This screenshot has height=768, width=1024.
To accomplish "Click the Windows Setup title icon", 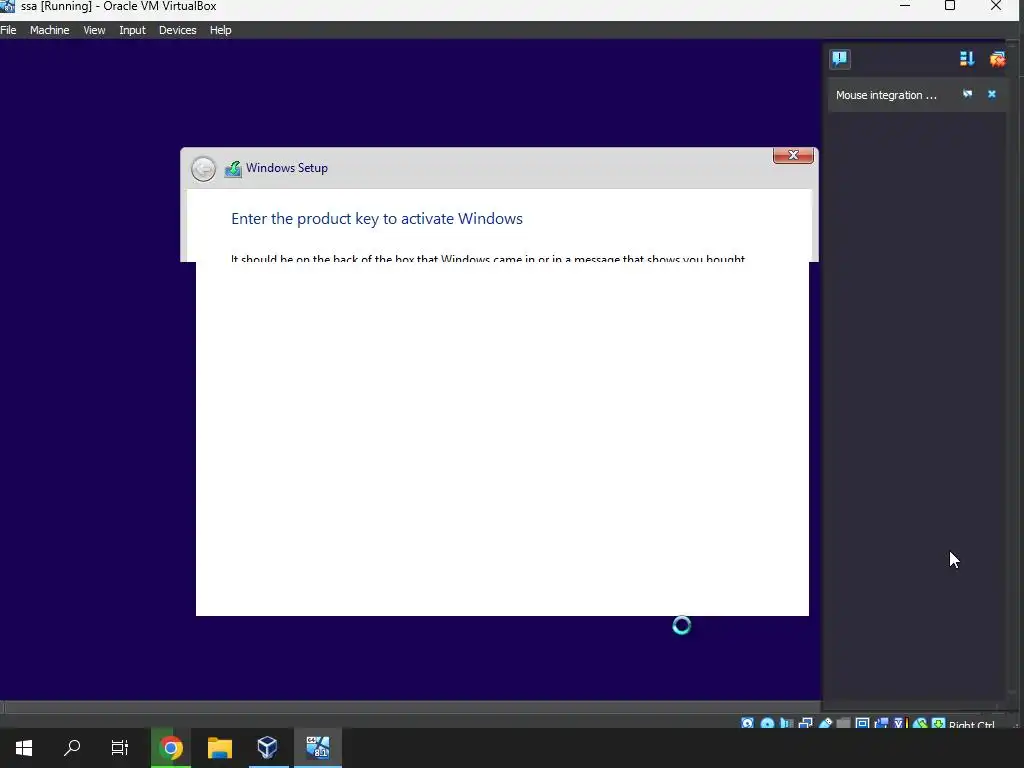I will (233, 169).
